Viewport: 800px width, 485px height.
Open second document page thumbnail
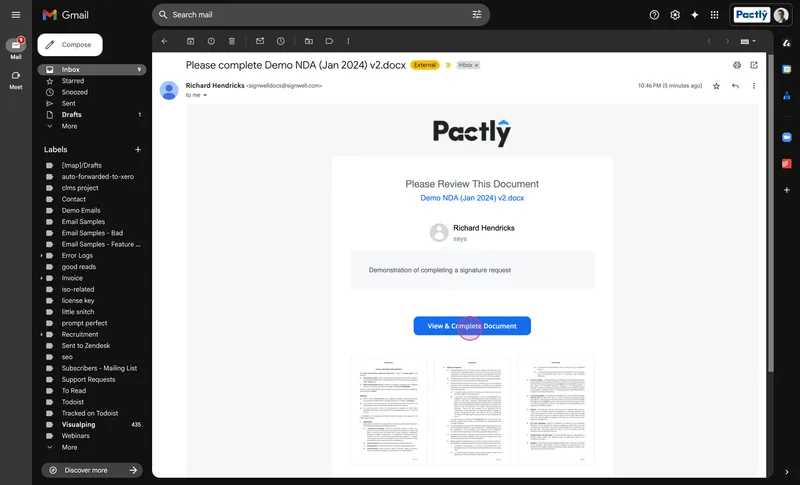(x=472, y=411)
